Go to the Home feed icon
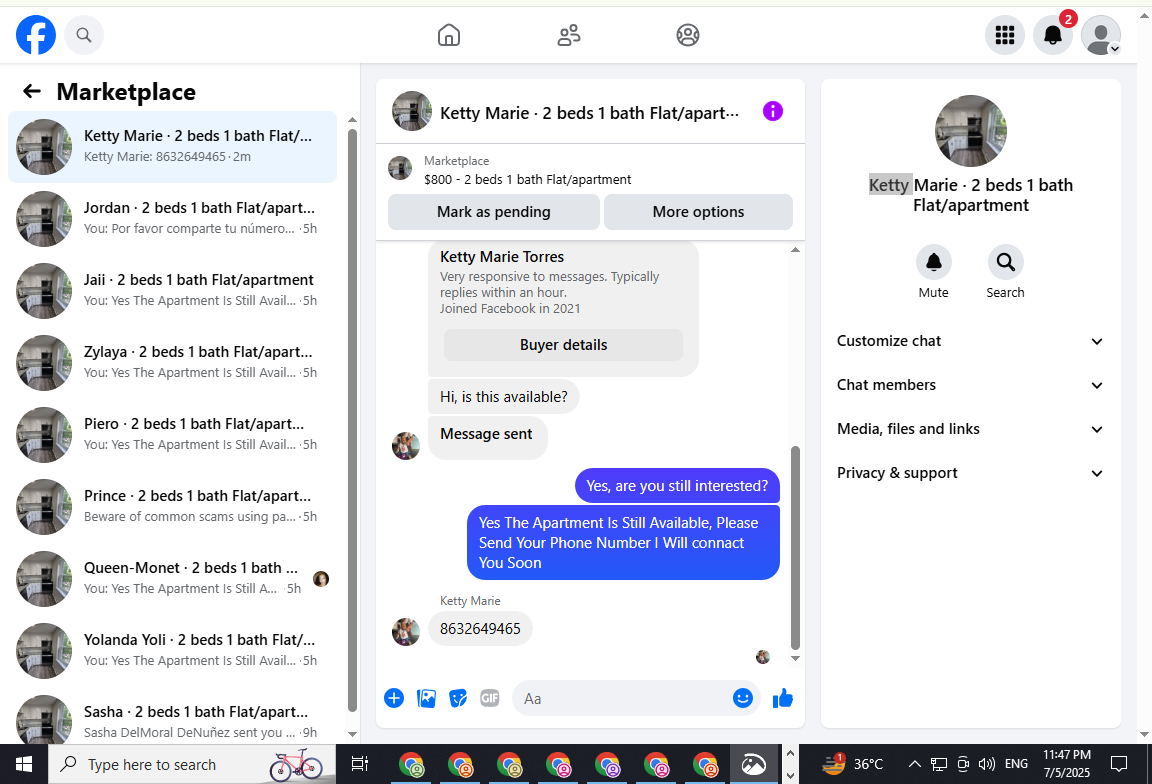Screen dimensions: 1152x784 pos(448,35)
